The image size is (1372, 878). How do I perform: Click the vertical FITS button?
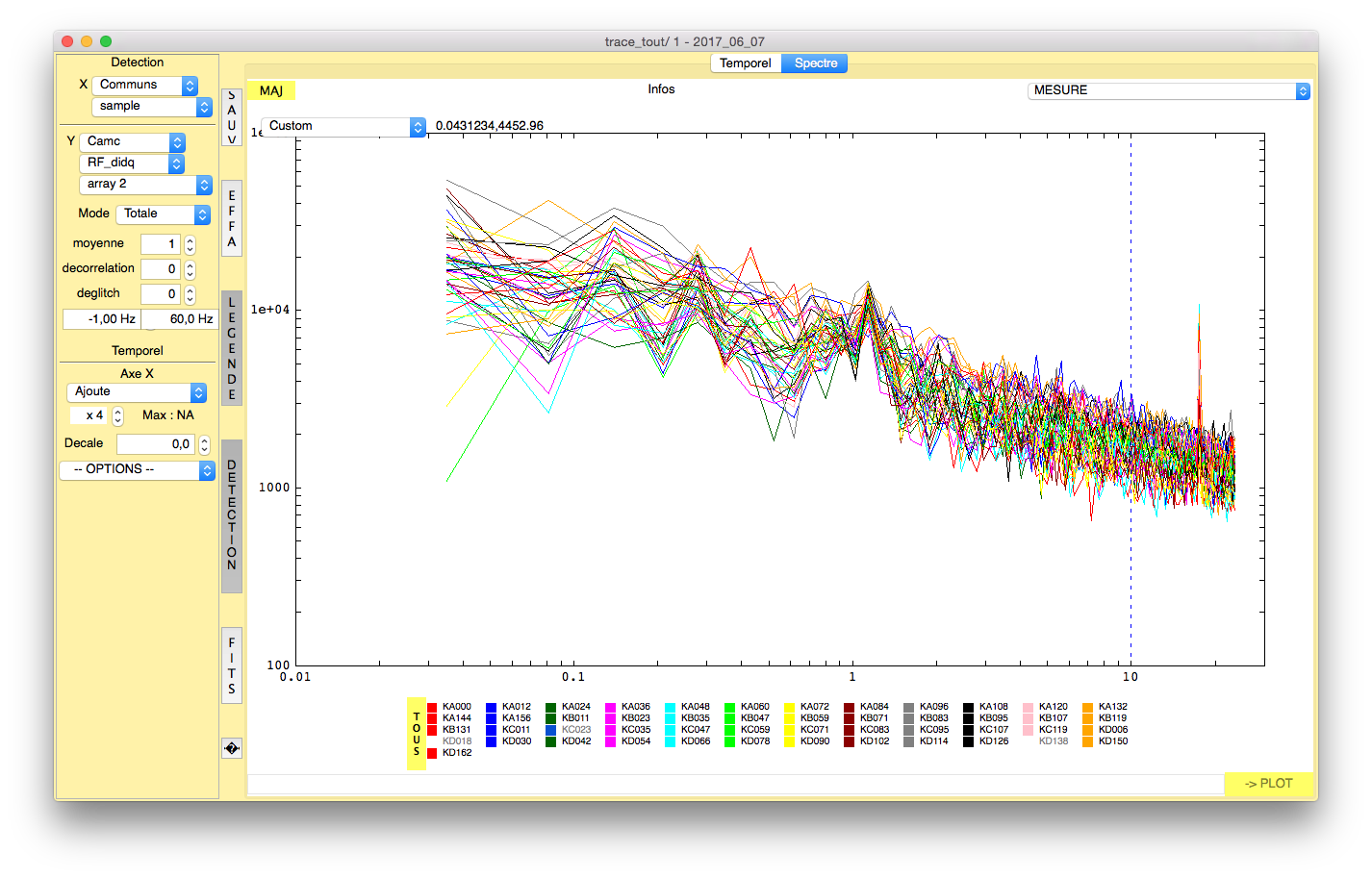(x=231, y=665)
